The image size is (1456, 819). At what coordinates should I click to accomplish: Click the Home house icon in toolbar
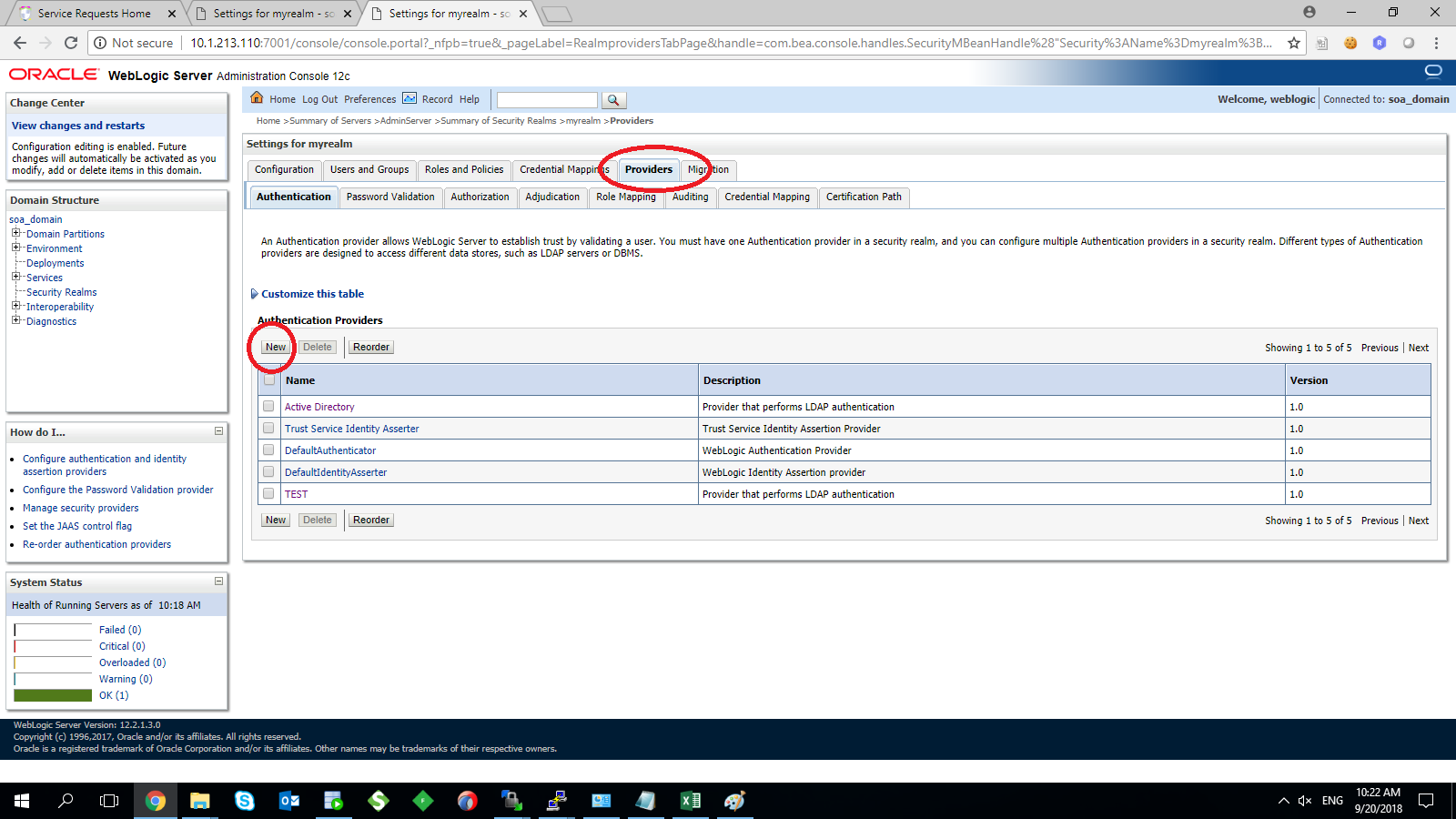click(x=257, y=98)
